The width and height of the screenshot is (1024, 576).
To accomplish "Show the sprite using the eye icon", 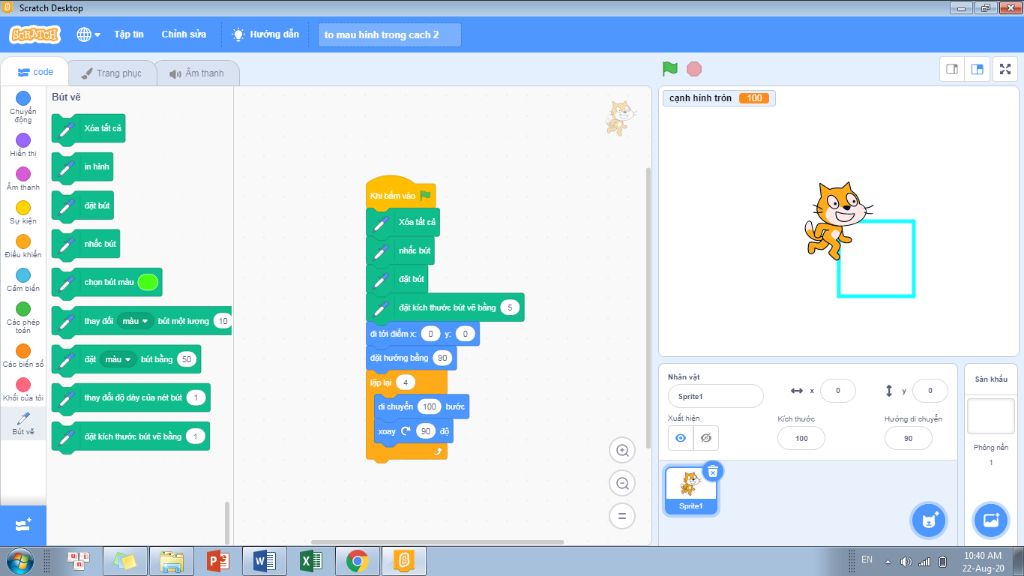I will 681,438.
